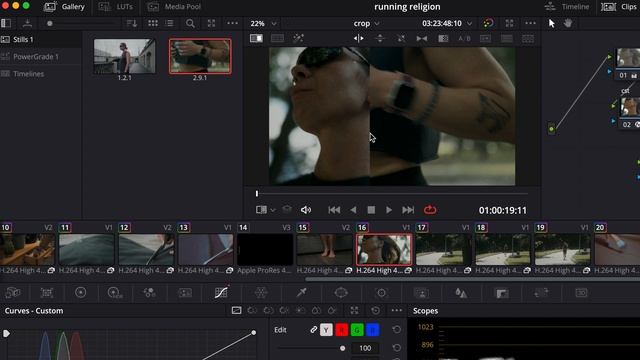Viewport: 640px width, 360px height.
Task: Toggle the split screen icon
Action: [x=277, y=38]
